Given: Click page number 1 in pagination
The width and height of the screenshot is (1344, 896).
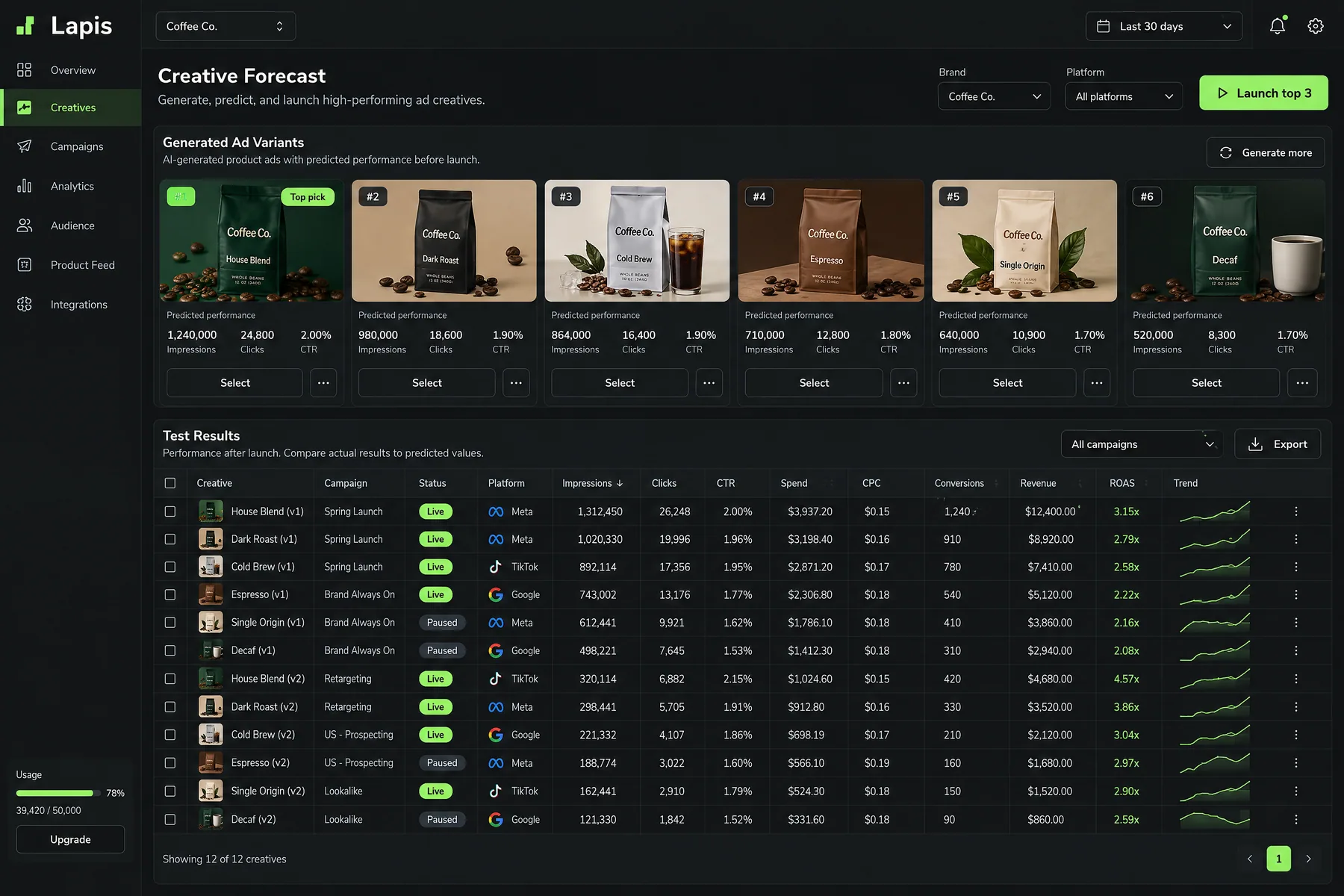Looking at the screenshot, I should 1278,859.
